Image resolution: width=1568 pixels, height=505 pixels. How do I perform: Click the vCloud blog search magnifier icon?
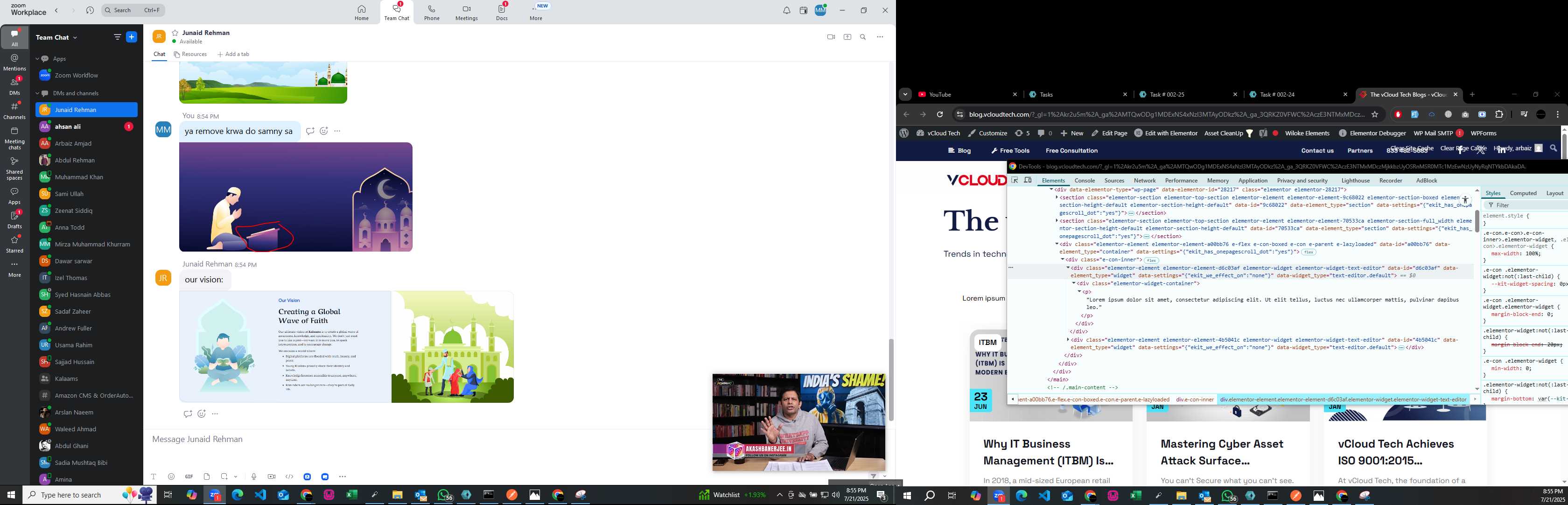click(1554, 148)
